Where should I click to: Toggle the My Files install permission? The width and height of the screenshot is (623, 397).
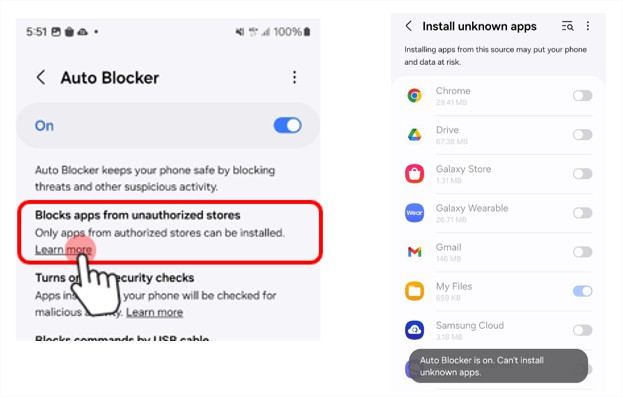point(582,291)
